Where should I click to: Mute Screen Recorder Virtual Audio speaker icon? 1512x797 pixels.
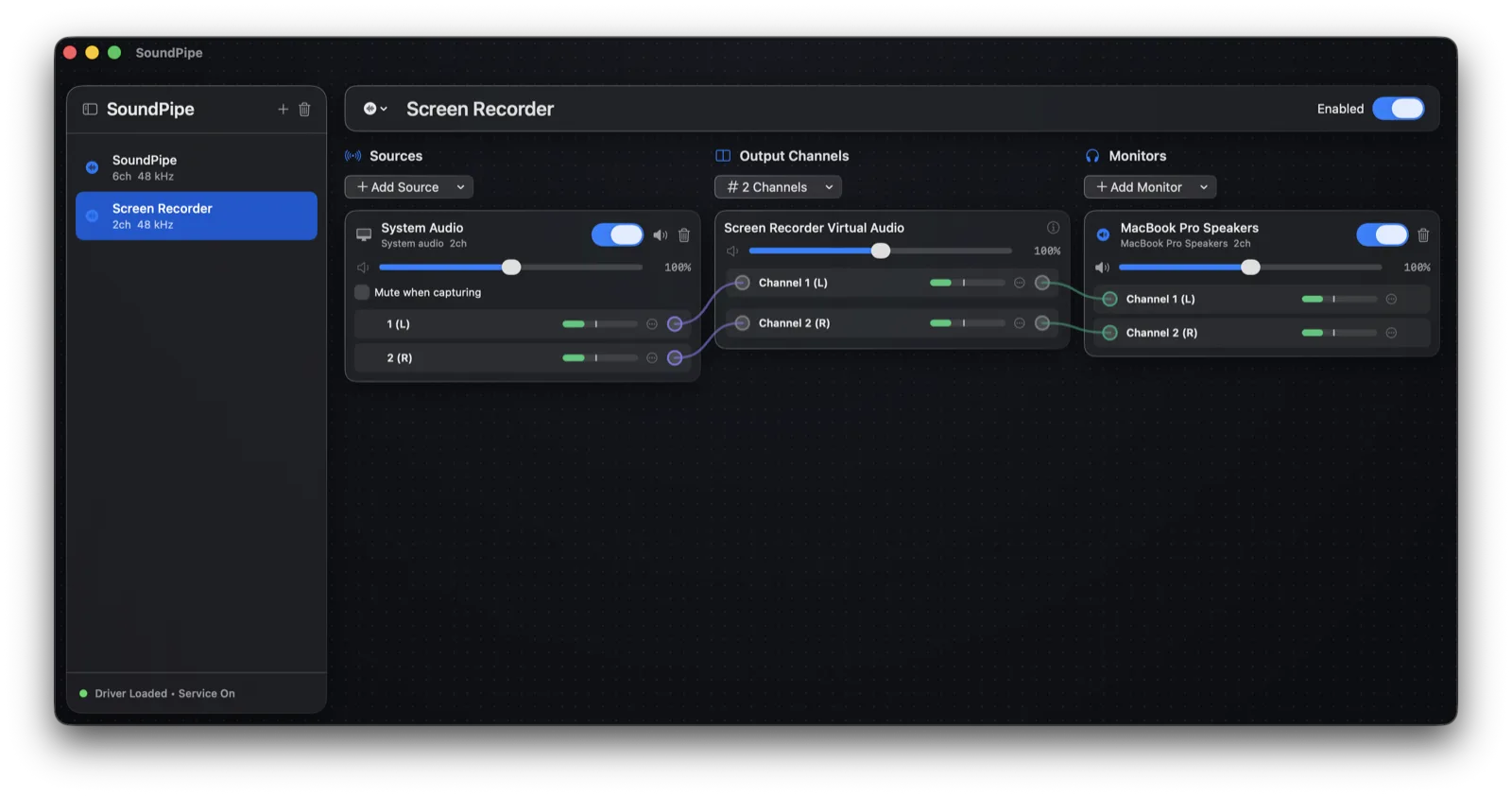click(732, 251)
